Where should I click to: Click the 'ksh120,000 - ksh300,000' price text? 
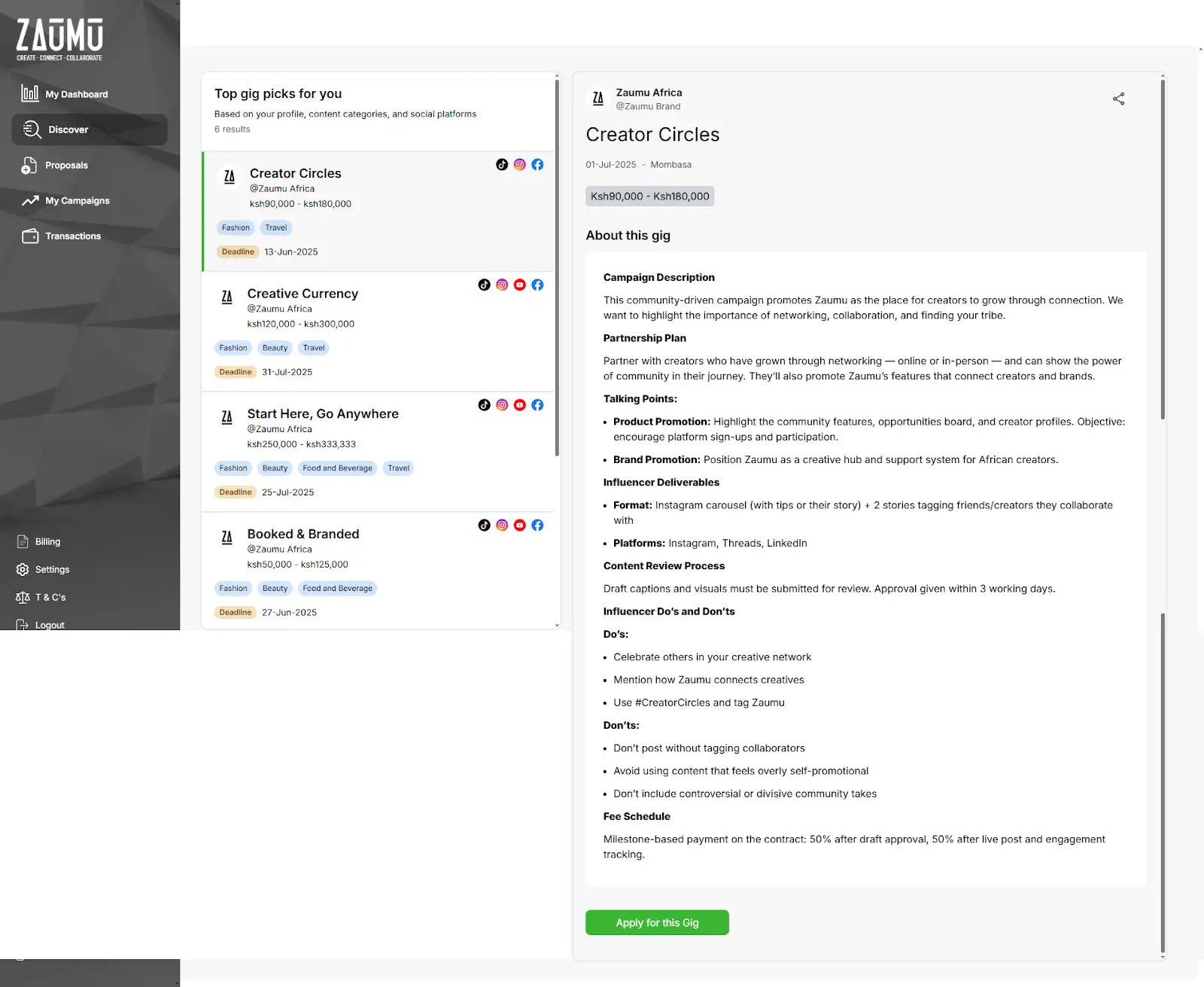tap(300, 324)
